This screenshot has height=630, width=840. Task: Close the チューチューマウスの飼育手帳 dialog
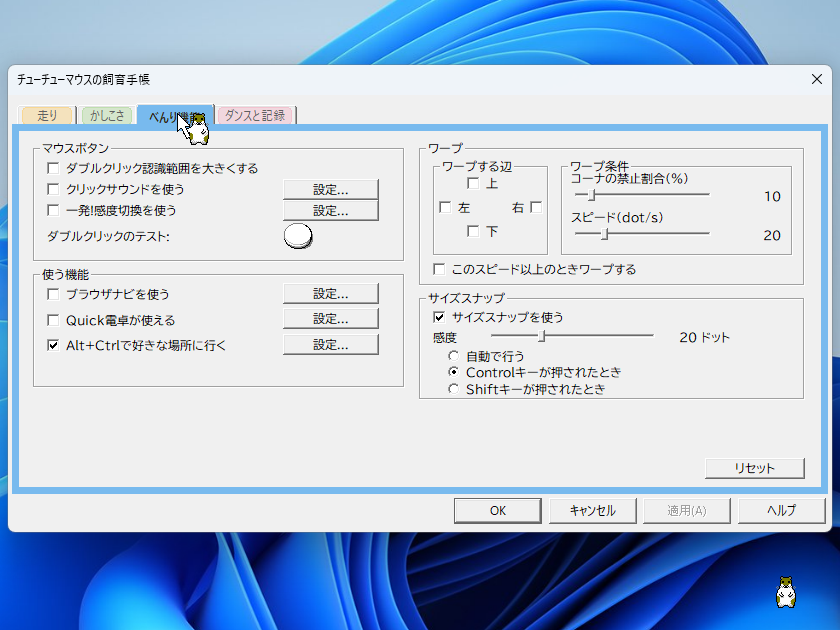(816, 79)
